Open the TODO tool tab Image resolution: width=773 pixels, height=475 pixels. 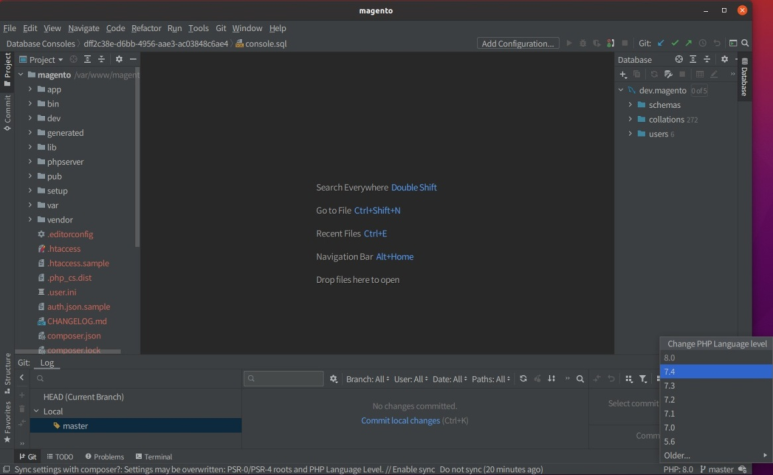pyautogui.click(x=60, y=457)
